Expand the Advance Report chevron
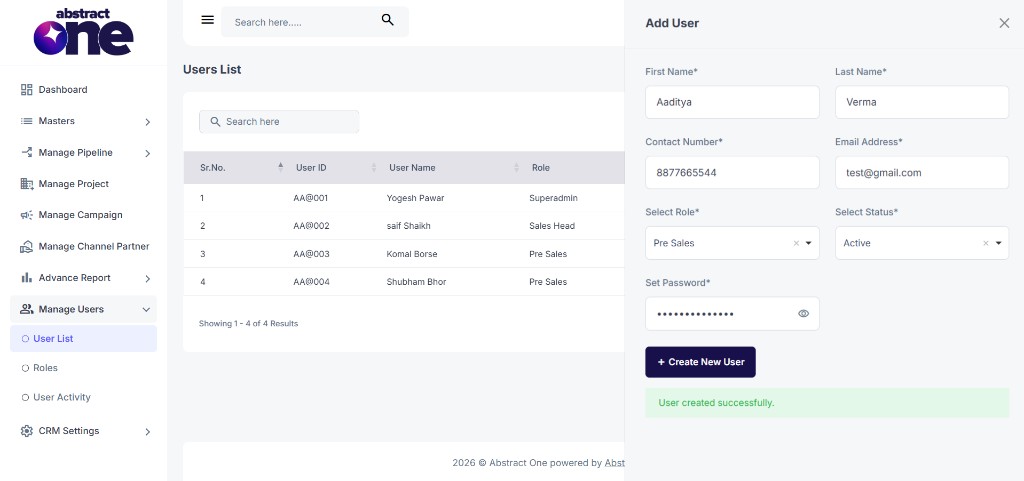Screen dimensions: 1024x481 pyautogui.click(x=148, y=278)
